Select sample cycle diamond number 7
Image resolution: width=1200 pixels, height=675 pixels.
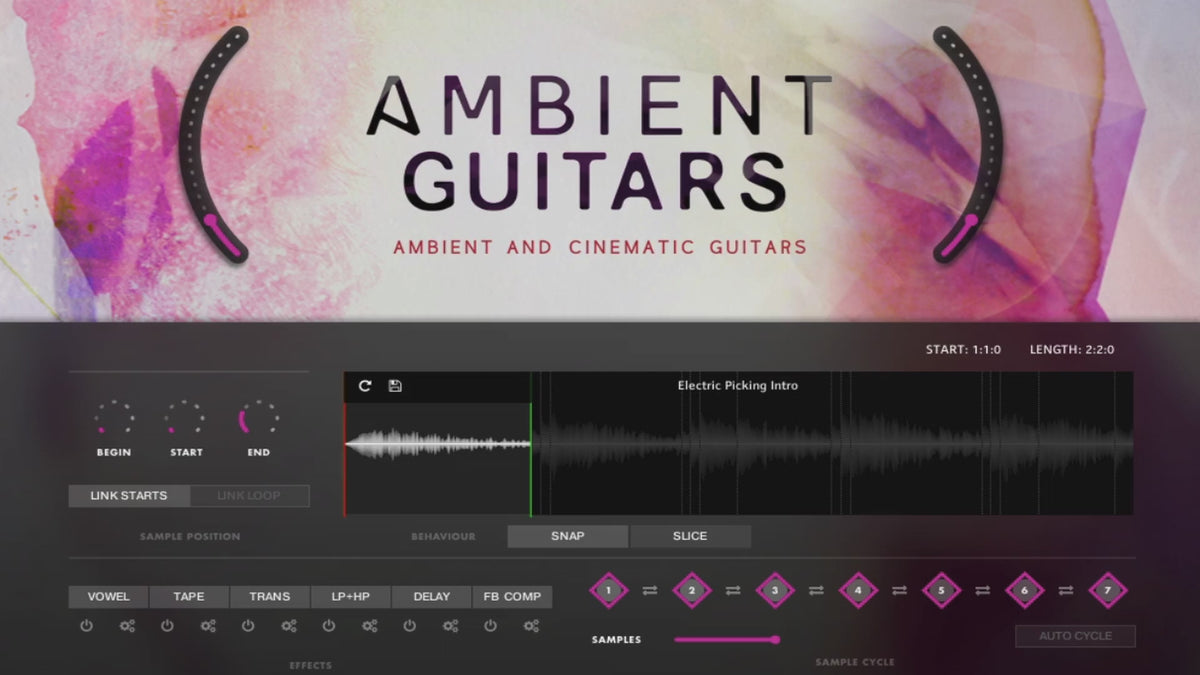(x=1107, y=590)
